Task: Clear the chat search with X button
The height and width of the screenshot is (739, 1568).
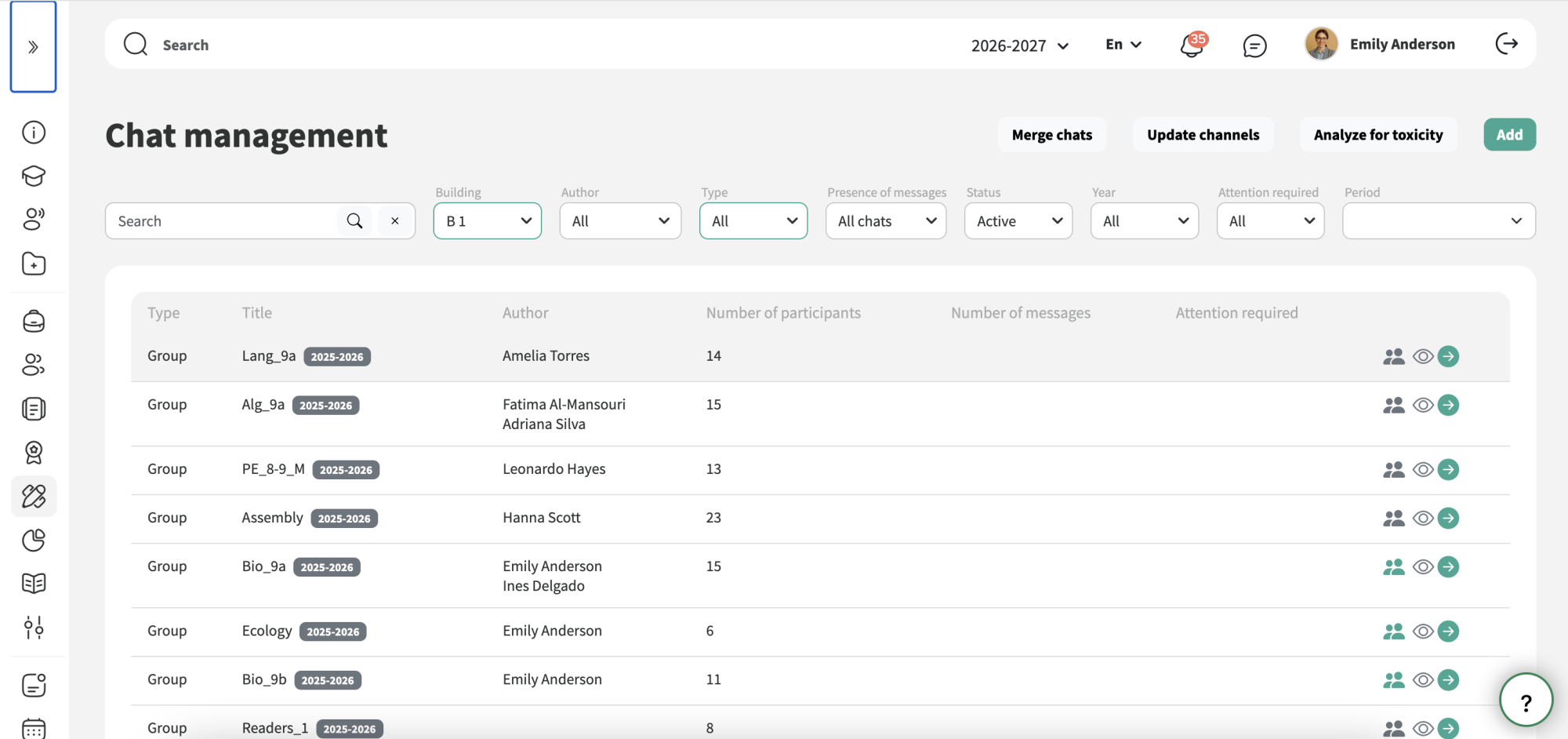Action: [x=395, y=221]
